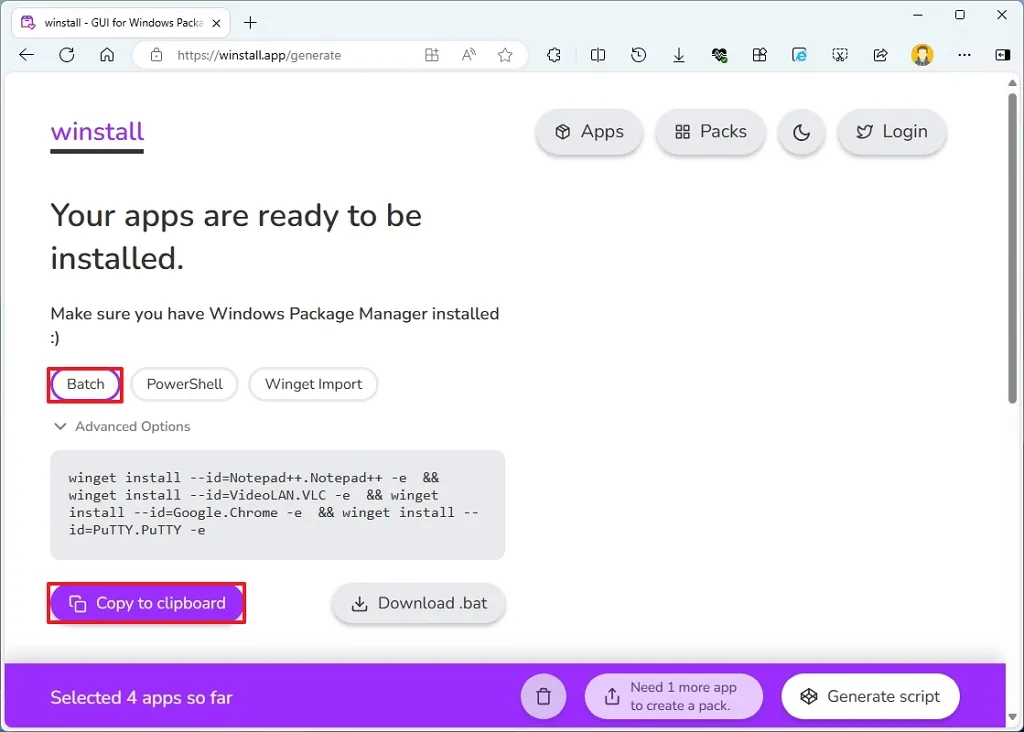Open the Split Screen icon

point(597,55)
